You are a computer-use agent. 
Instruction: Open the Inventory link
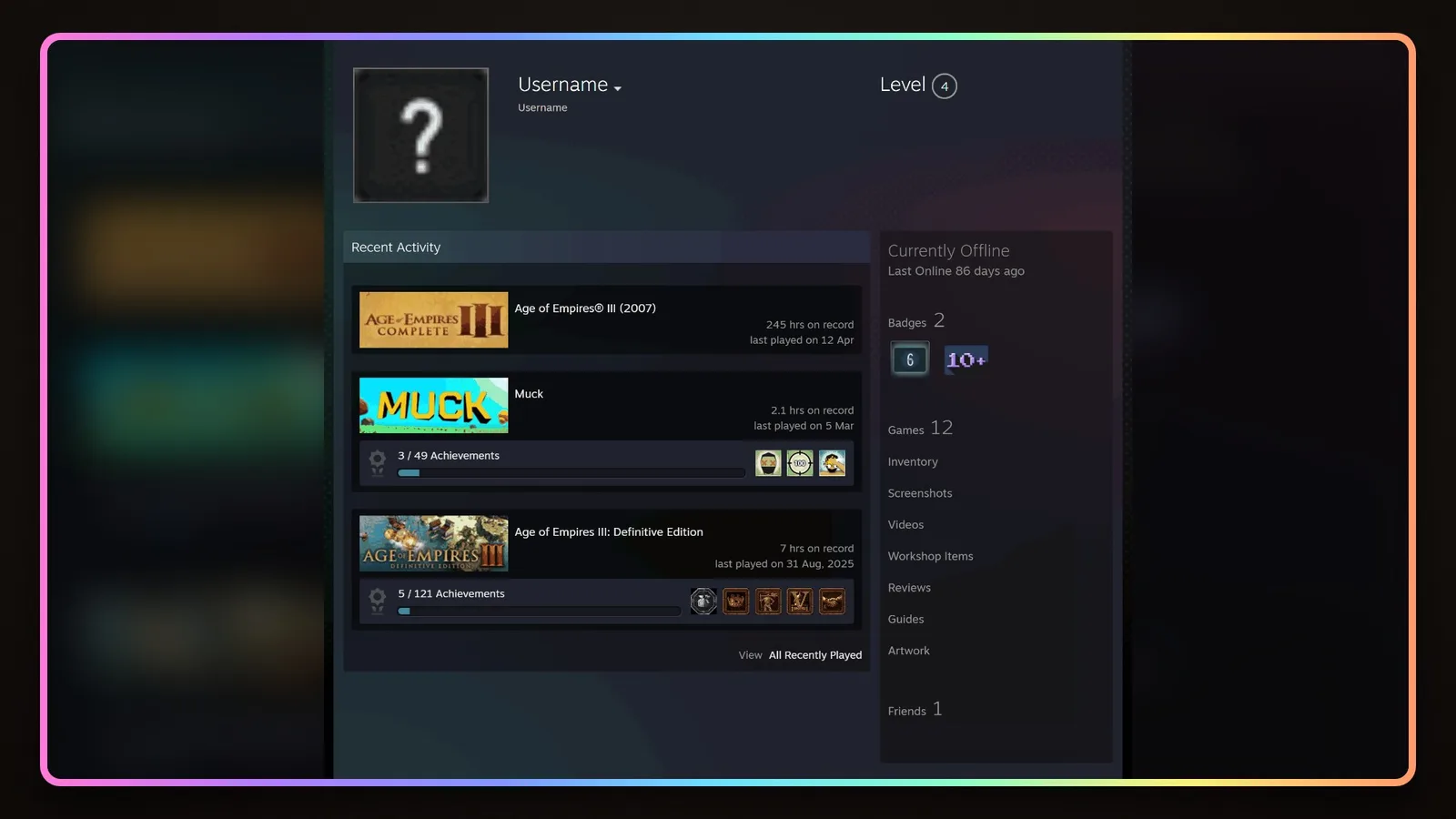tap(913, 462)
